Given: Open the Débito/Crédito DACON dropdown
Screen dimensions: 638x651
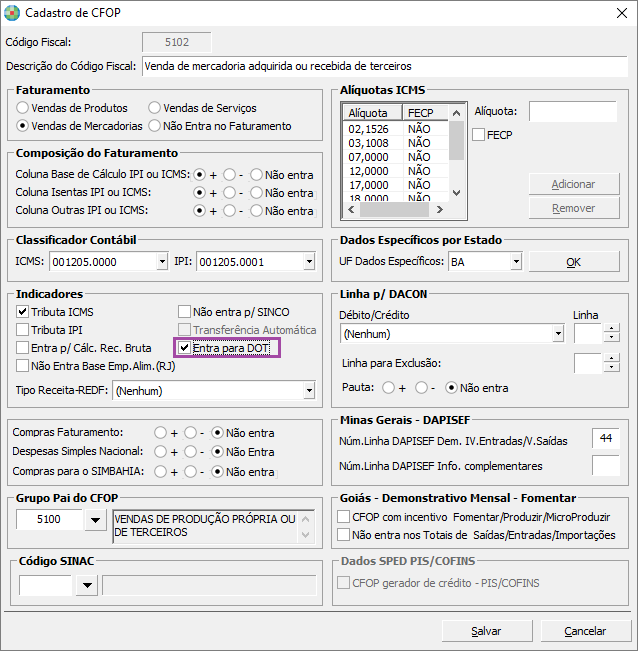Looking at the screenshot, I should click(x=558, y=334).
